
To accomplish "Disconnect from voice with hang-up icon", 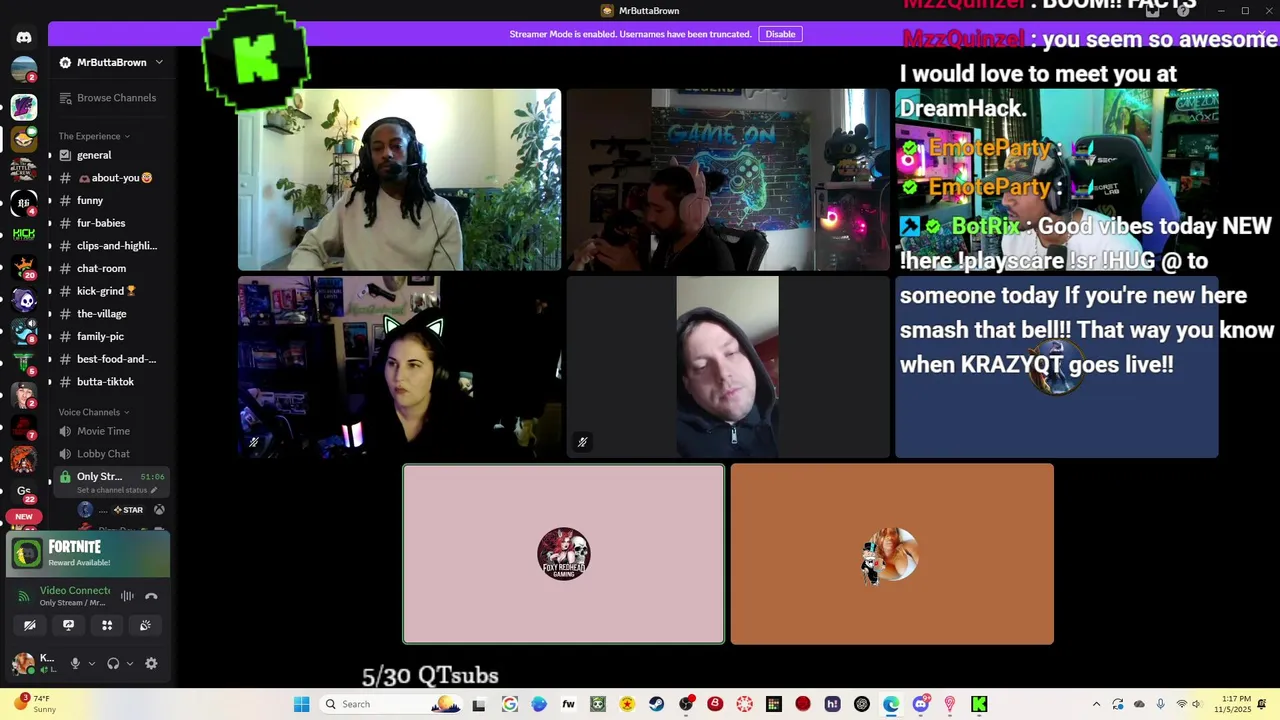I will point(151,596).
